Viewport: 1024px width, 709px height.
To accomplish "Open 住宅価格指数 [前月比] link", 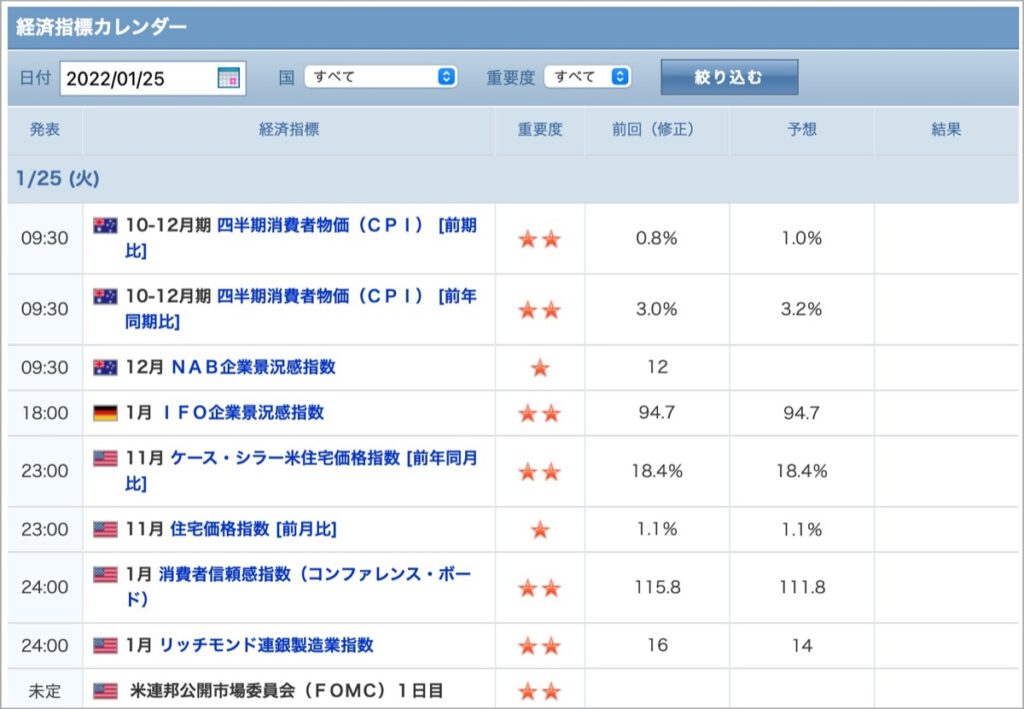I will tap(253, 529).
